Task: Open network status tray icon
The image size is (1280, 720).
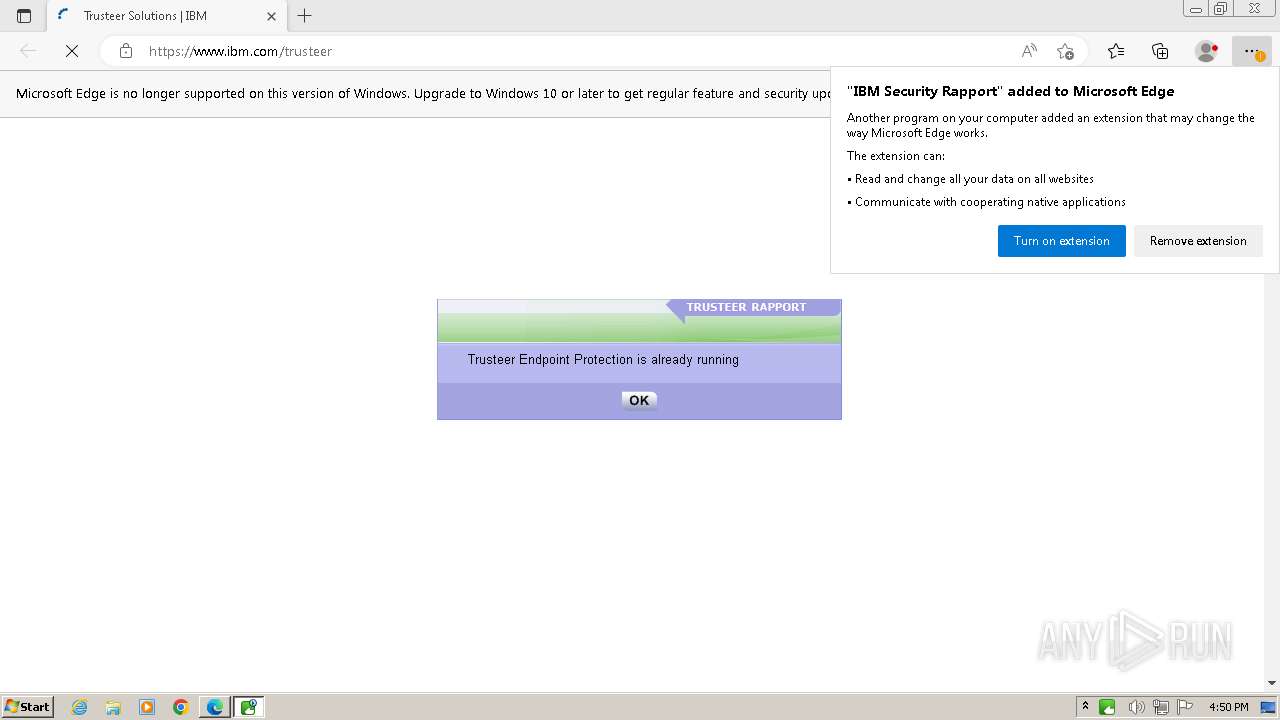Action: 1161,707
